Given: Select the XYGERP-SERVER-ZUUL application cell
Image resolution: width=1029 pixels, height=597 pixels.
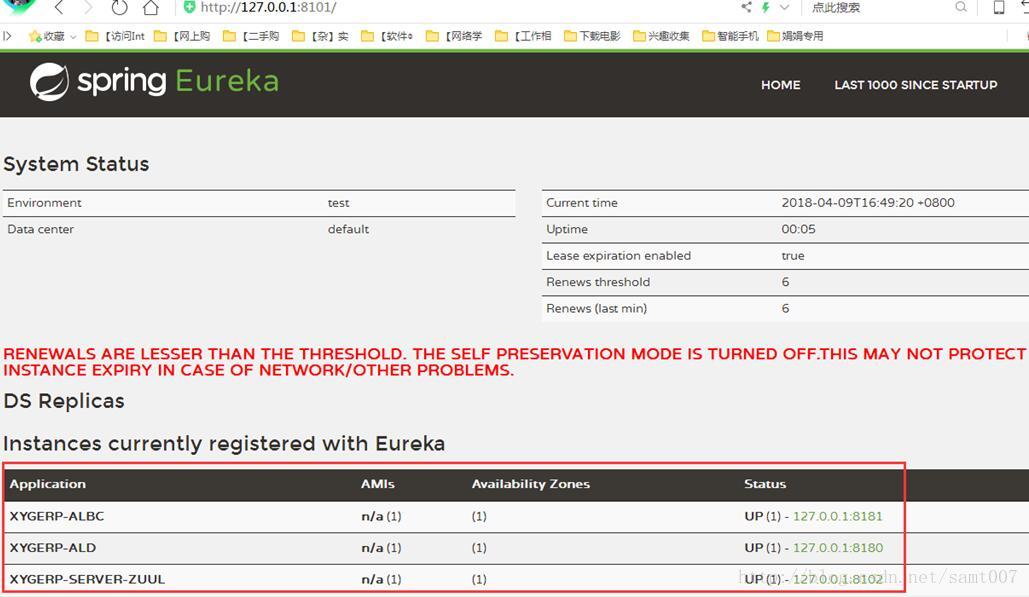Looking at the screenshot, I should tap(87, 579).
